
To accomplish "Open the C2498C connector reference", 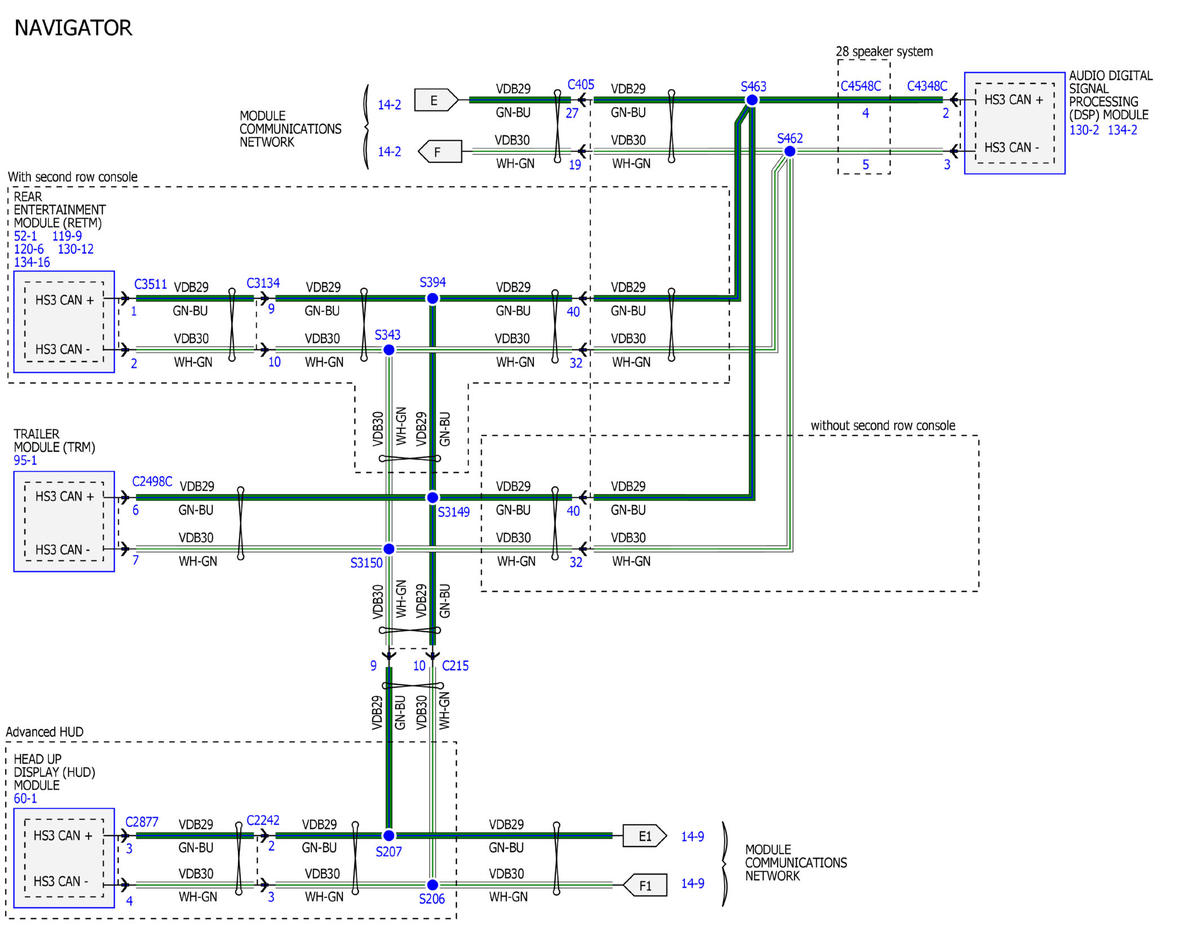I will tap(152, 482).
